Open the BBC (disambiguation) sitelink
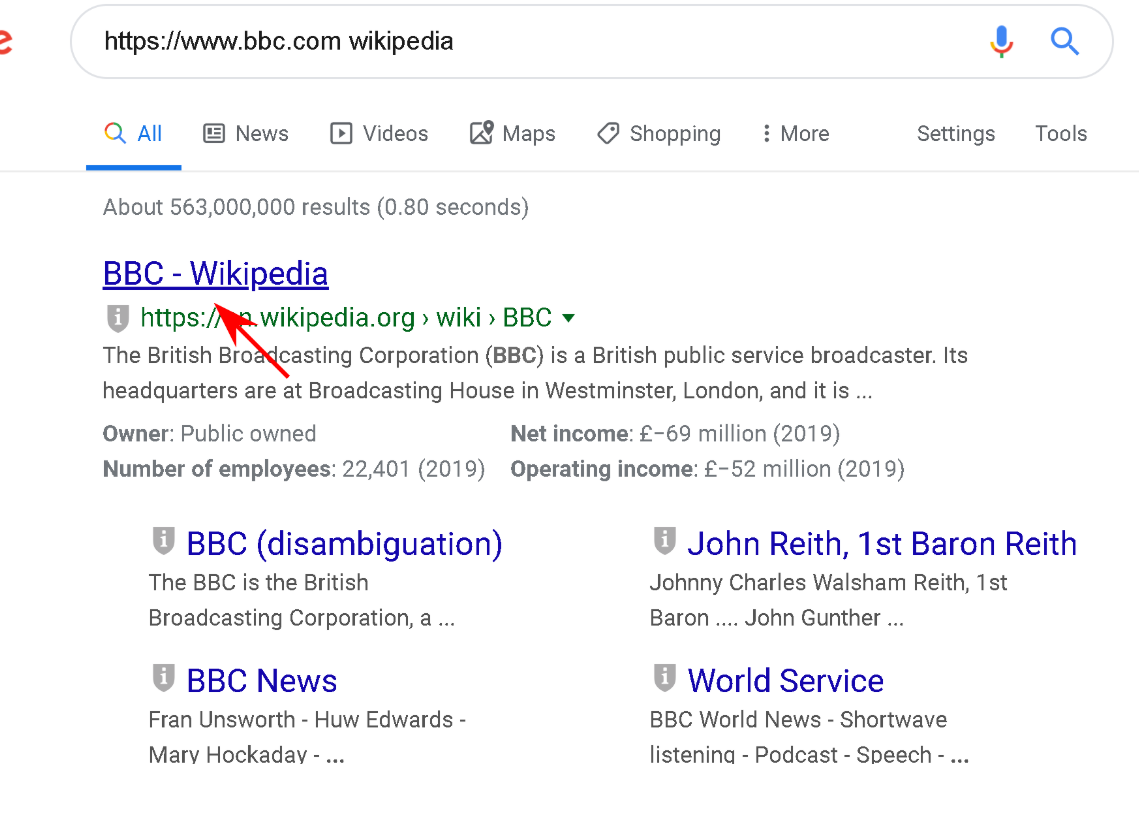 coord(344,544)
